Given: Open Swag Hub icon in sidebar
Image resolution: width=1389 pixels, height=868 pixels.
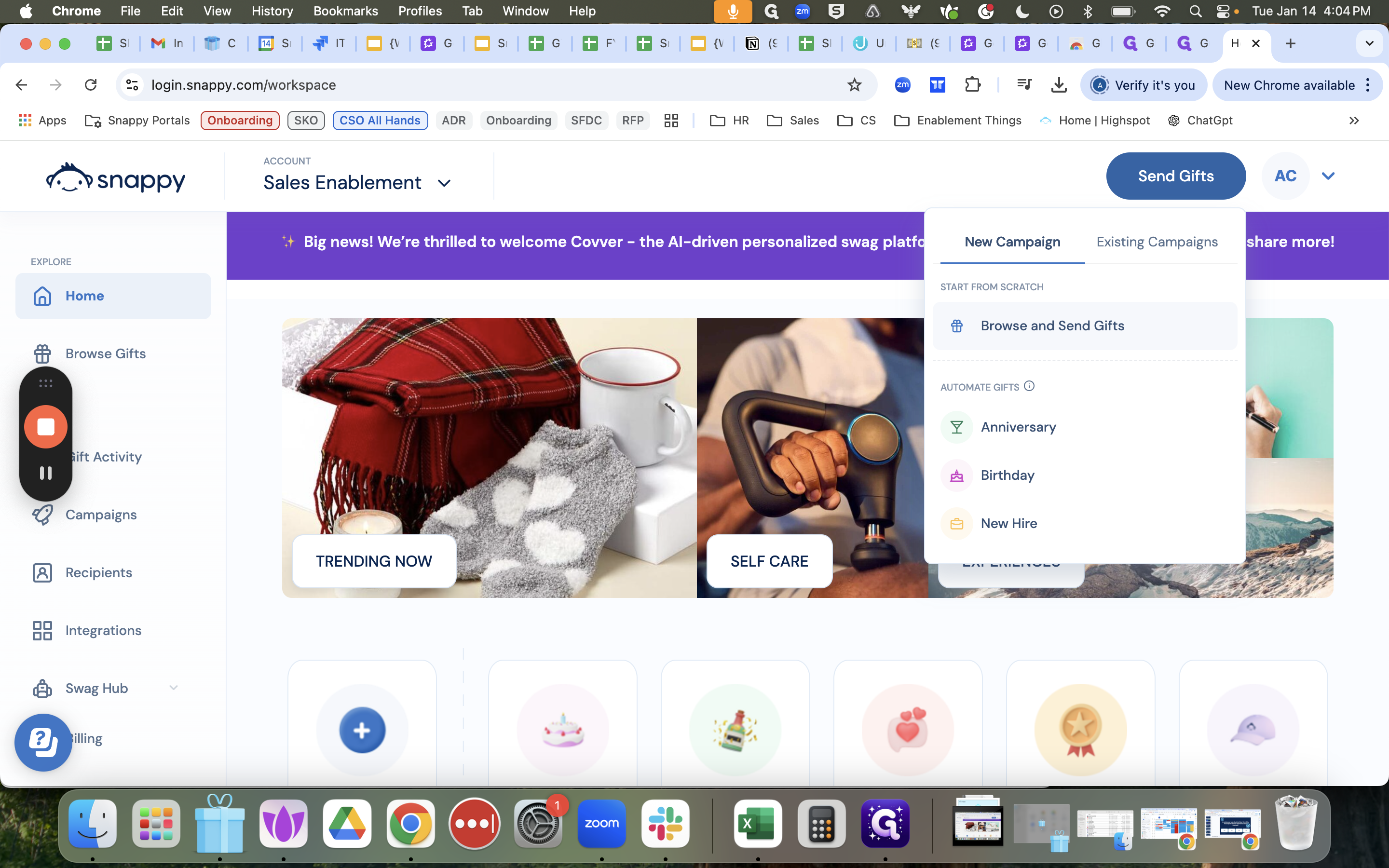Looking at the screenshot, I should click(42, 688).
